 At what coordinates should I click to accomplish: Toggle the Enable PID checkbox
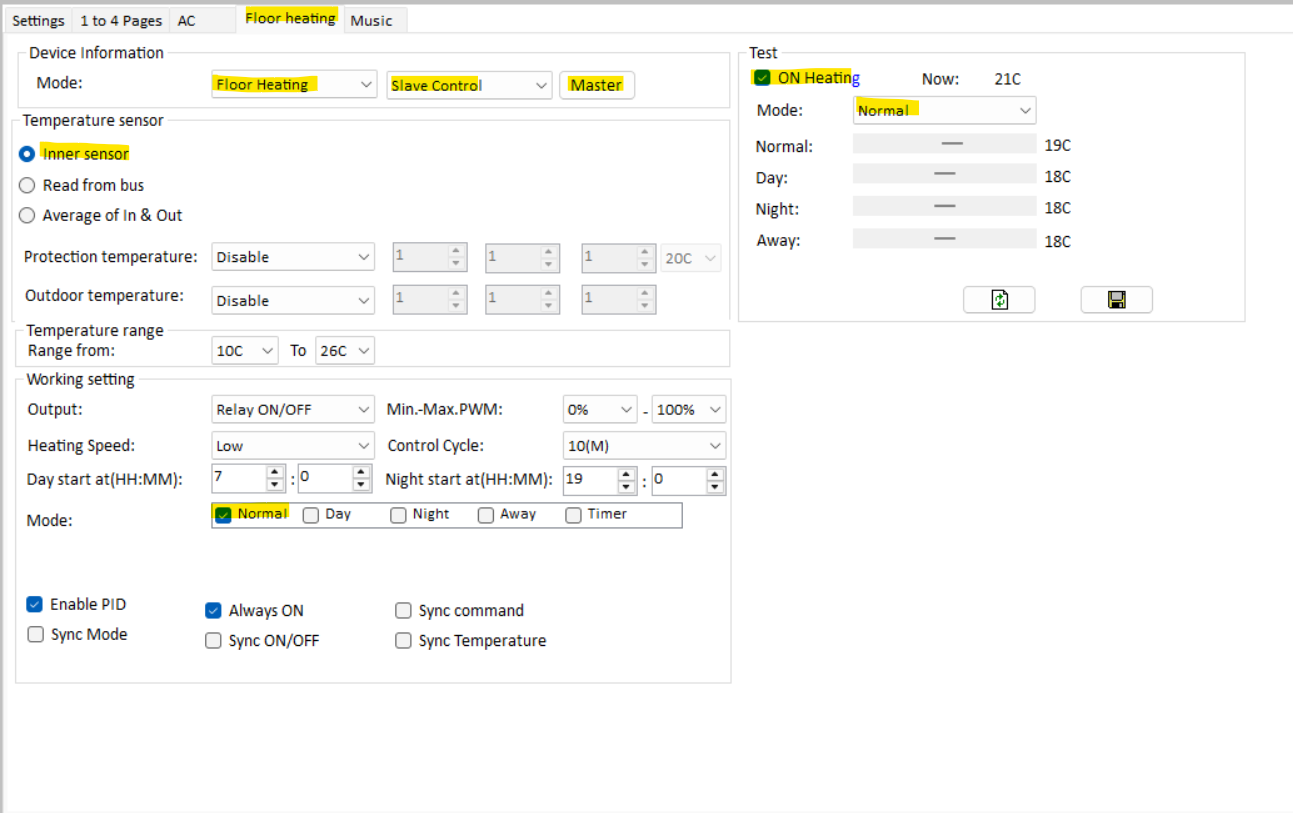pyautogui.click(x=35, y=605)
